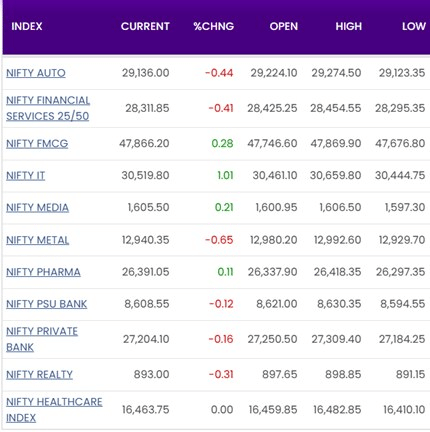Click the NIFTY REALTY index link
This screenshot has width=430, height=432.
39,375
